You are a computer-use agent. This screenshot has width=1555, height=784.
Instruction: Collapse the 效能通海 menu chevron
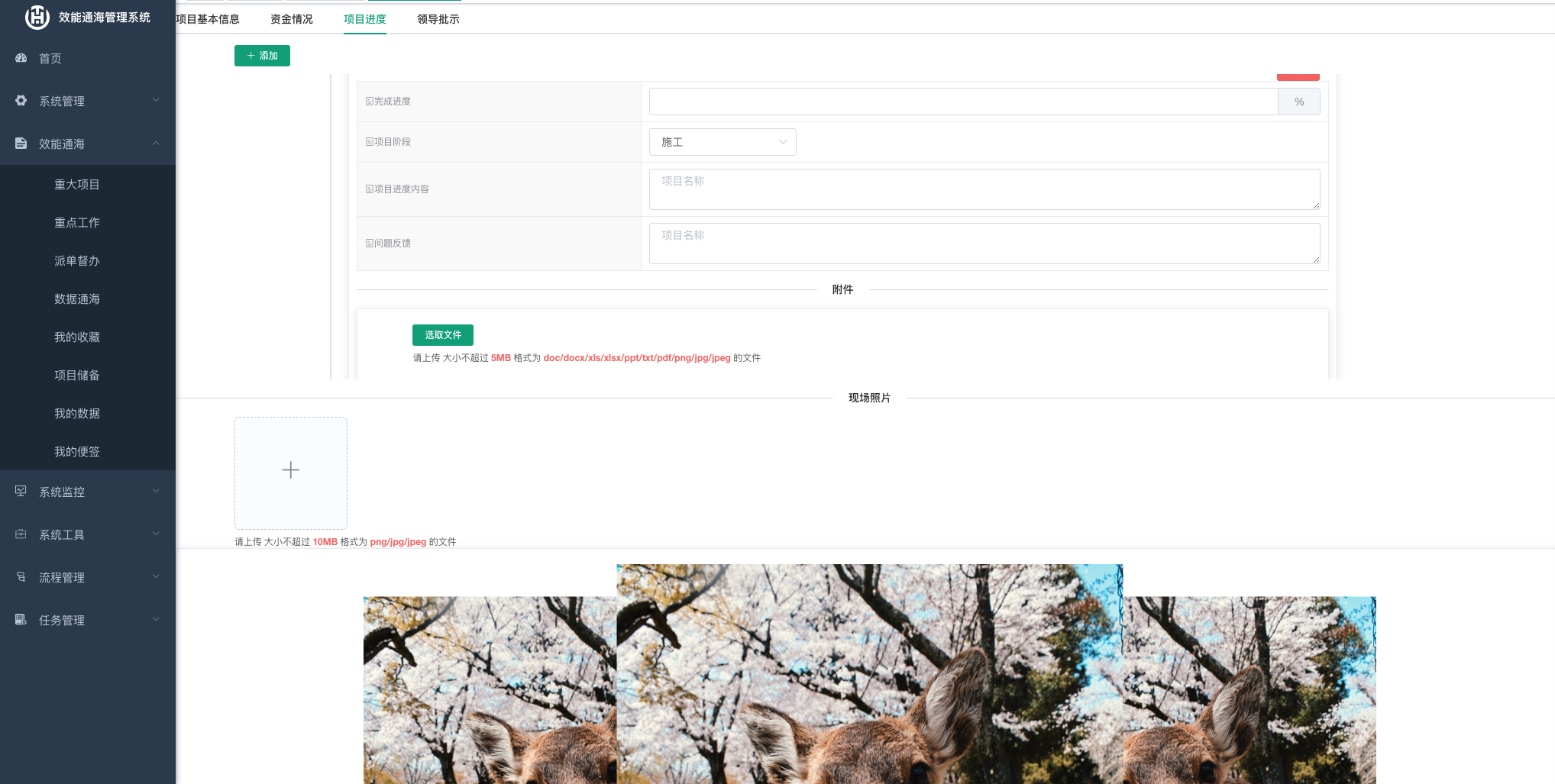point(156,144)
